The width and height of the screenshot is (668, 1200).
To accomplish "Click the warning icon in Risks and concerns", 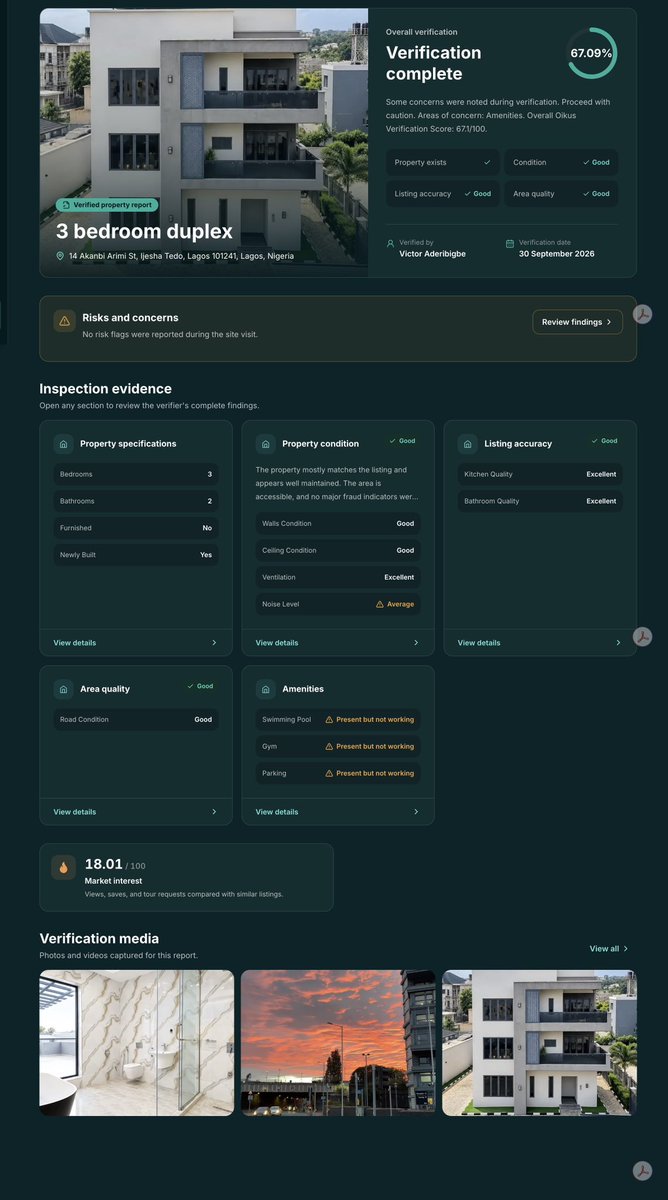I will (65, 321).
